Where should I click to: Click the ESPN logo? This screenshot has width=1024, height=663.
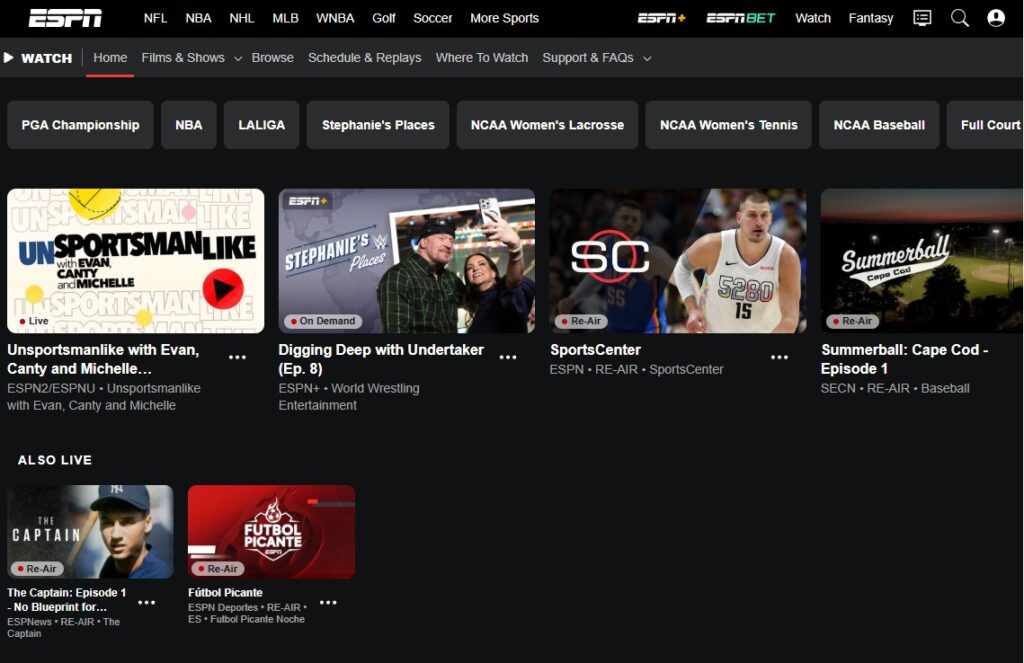click(x=65, y=18)
